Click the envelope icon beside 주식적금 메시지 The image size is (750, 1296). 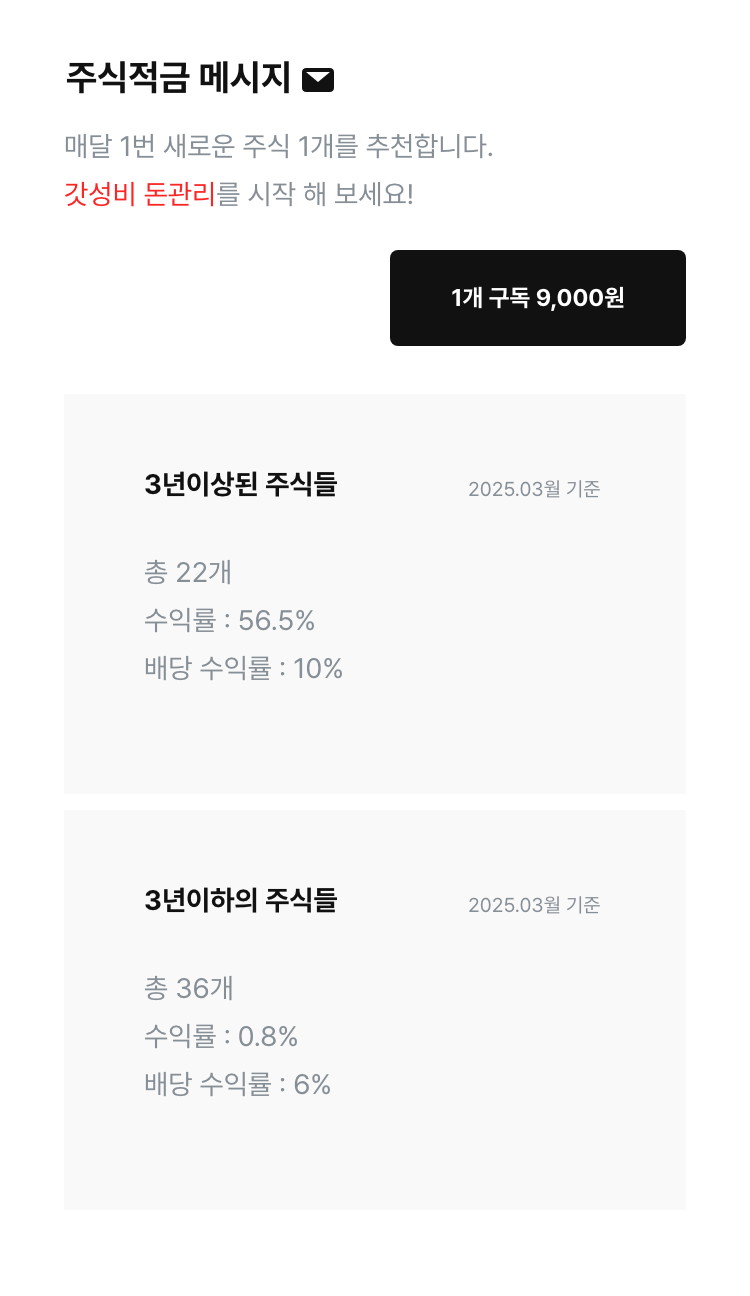(318, 80)
